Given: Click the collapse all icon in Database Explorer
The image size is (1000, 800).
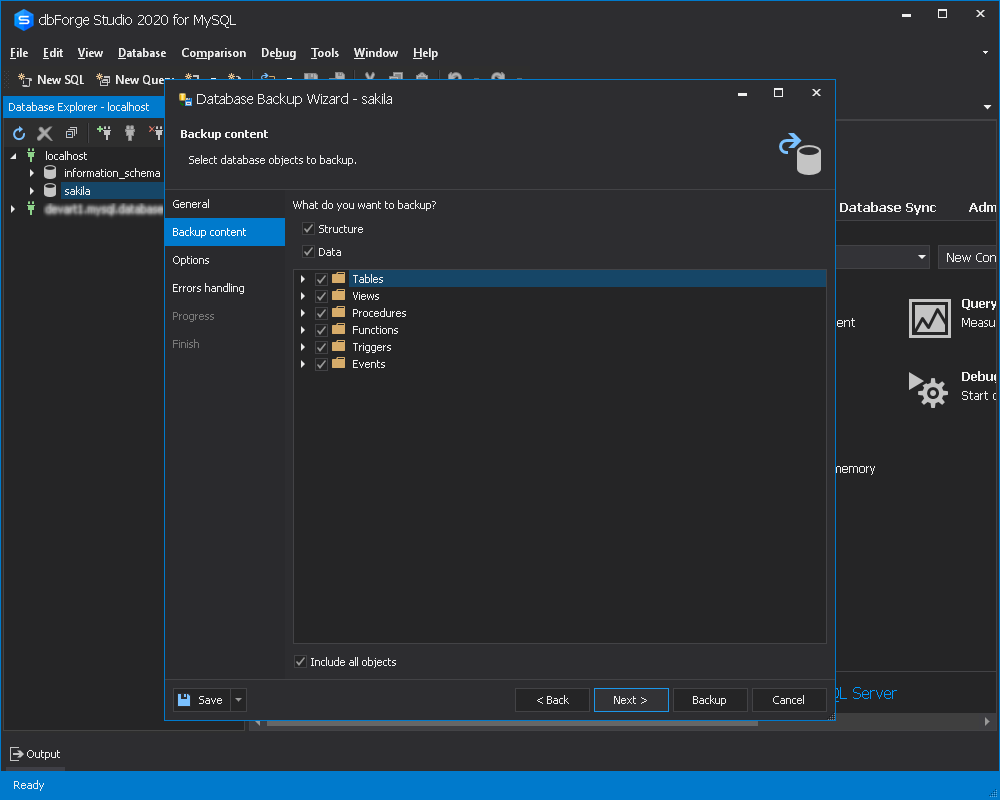Looking at the screenshot, I should pyautogui.click(x=71, y=133).
